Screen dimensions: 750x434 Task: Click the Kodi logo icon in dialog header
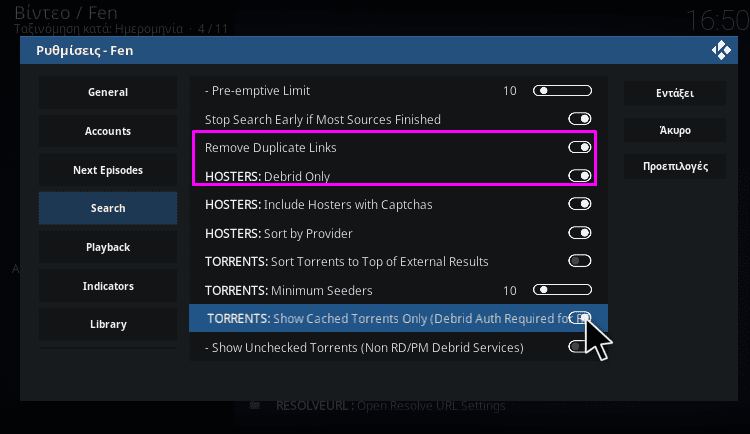coord(721,50)
